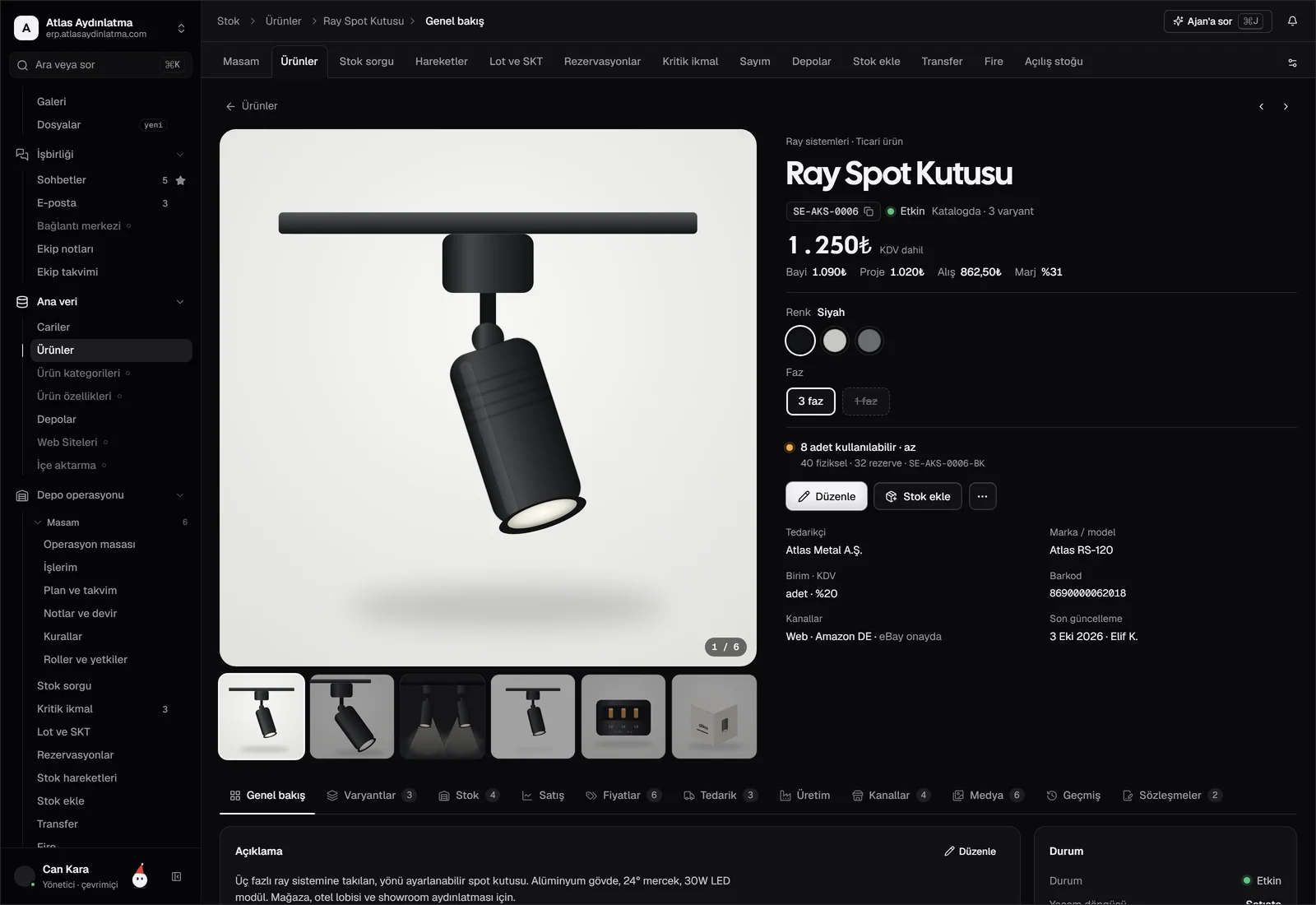
Task: Select the dark grey color swatch
Action: (x=869, y=341)
